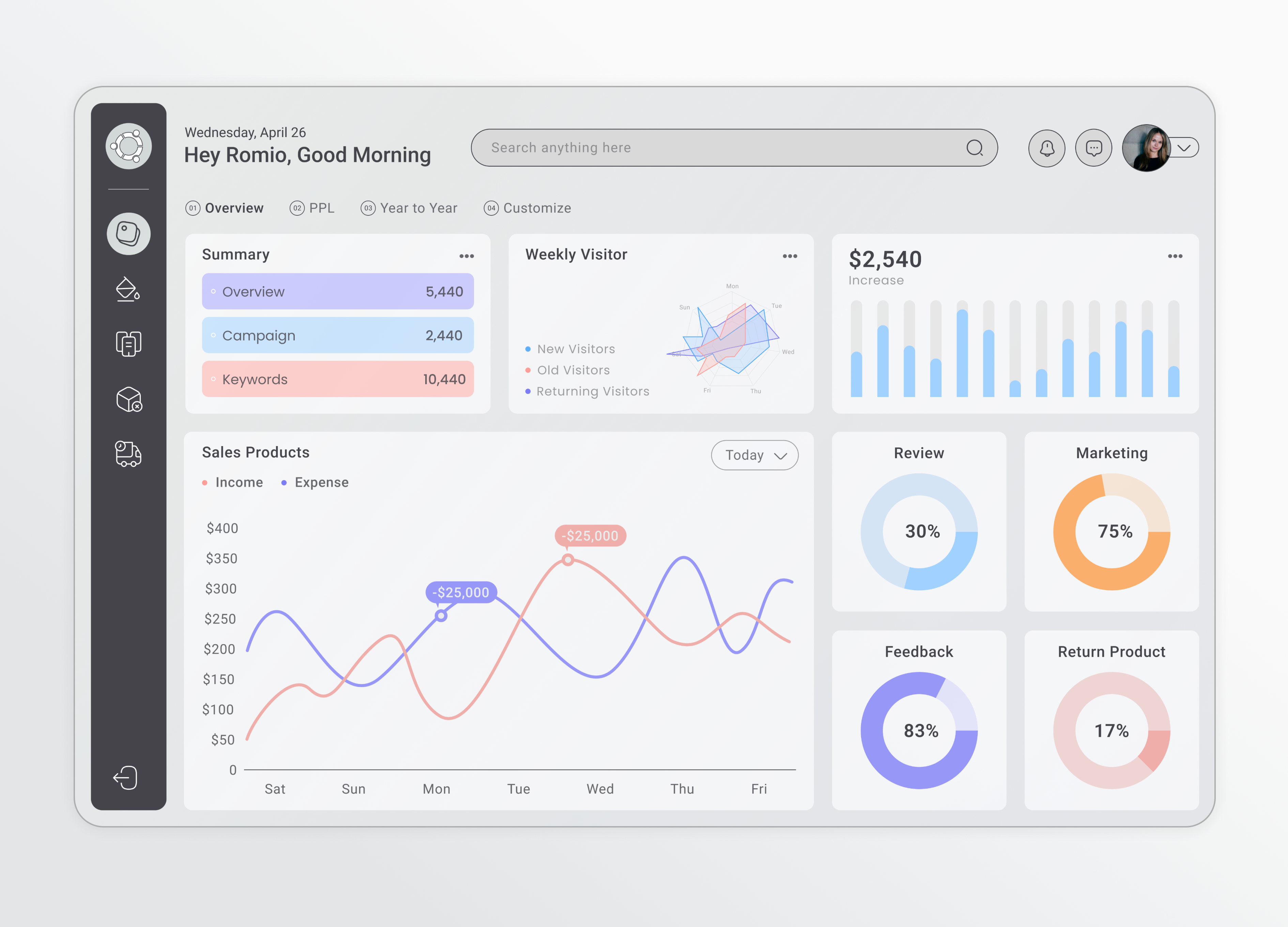The height and width of the screenshot is (927, 1288).
Task: Click the Keywords row in Summary
Action: 337,379
